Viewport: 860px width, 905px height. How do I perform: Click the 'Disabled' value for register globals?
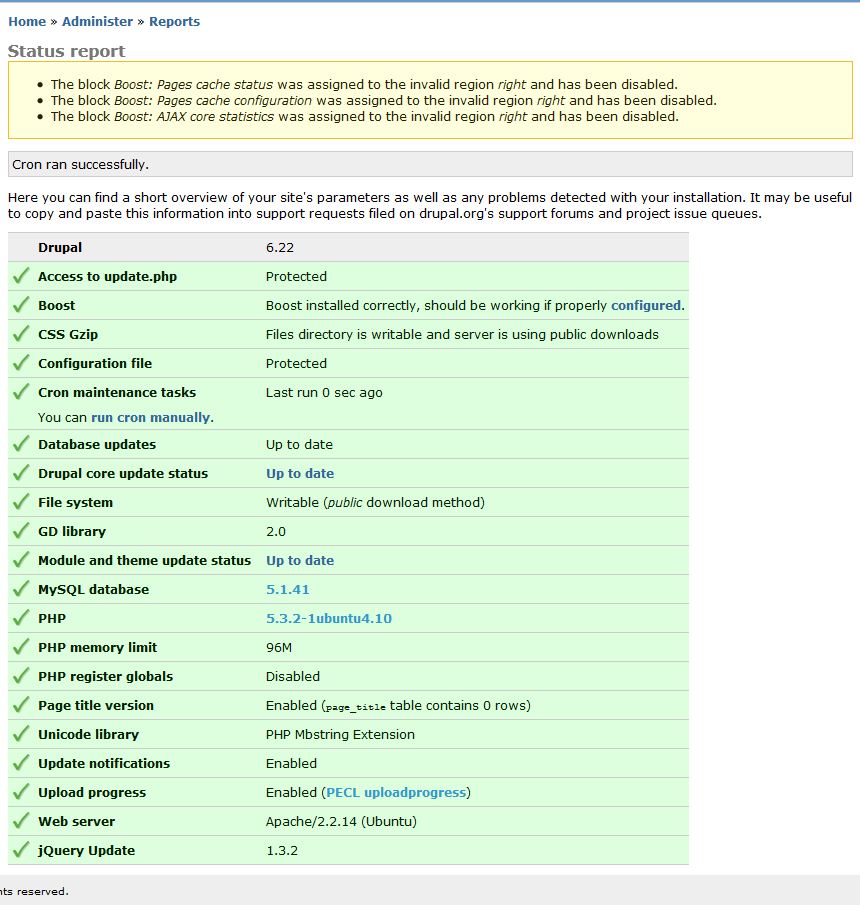tap(293, 676)
